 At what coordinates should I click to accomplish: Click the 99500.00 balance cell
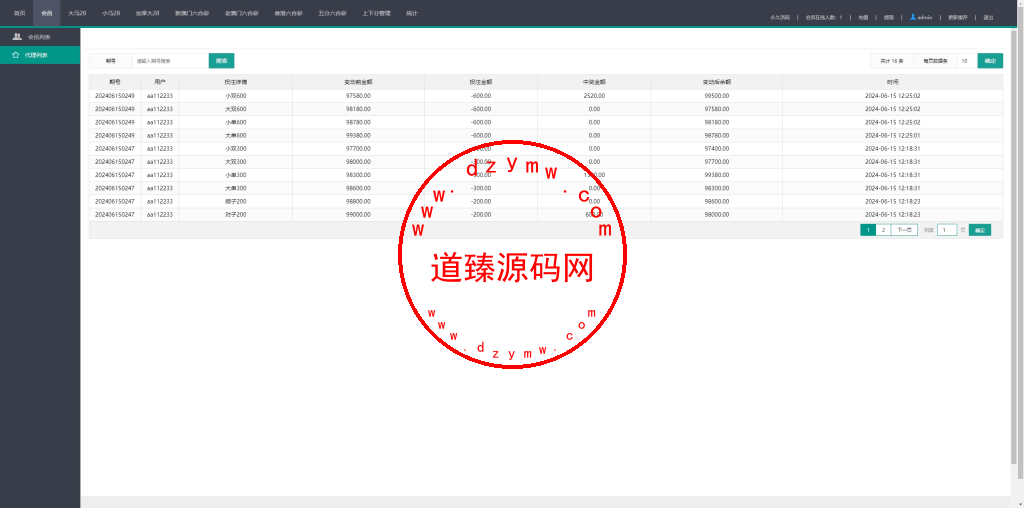pyautogui.click(x=716, y=96)
